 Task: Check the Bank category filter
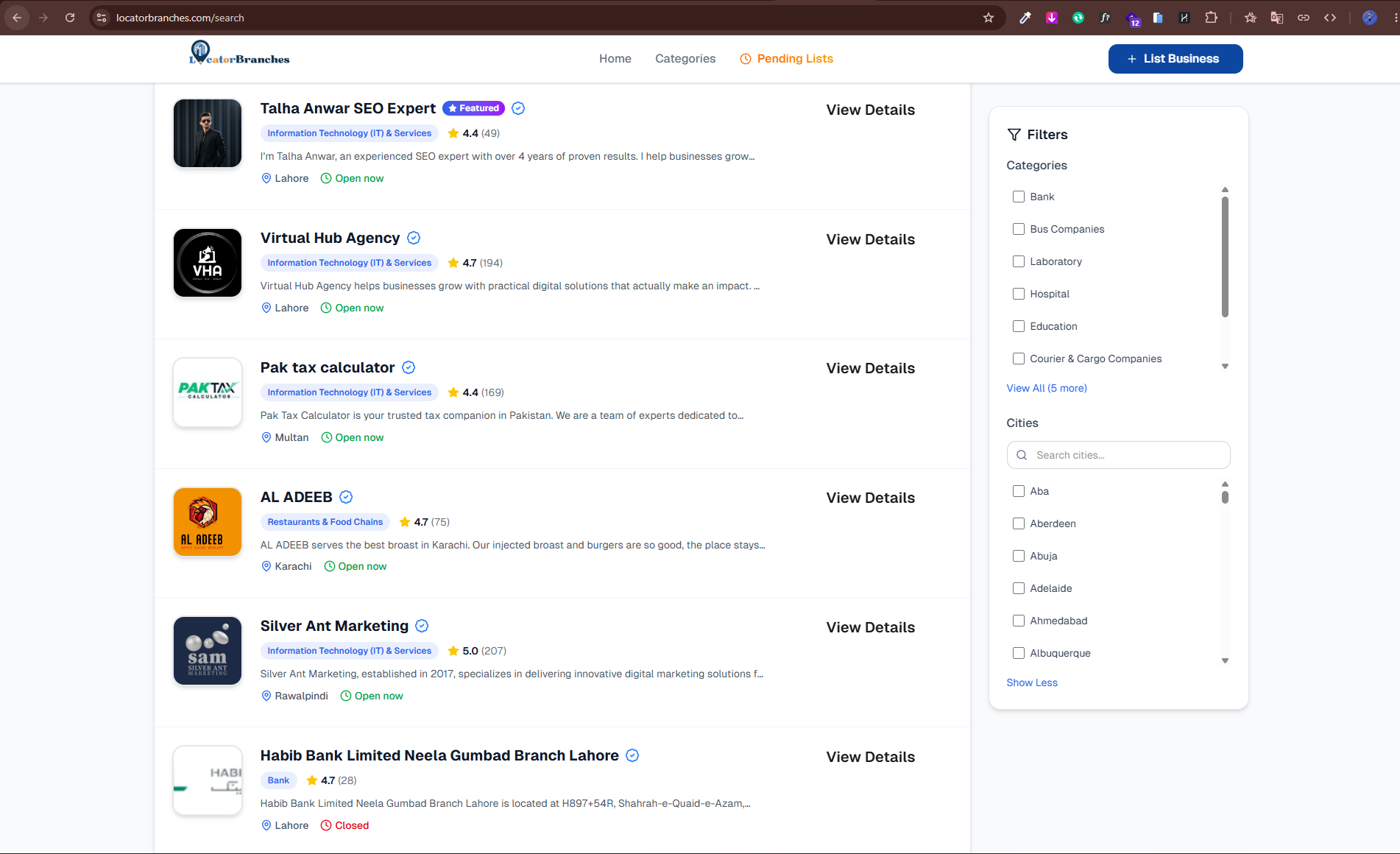(1019, 197)
